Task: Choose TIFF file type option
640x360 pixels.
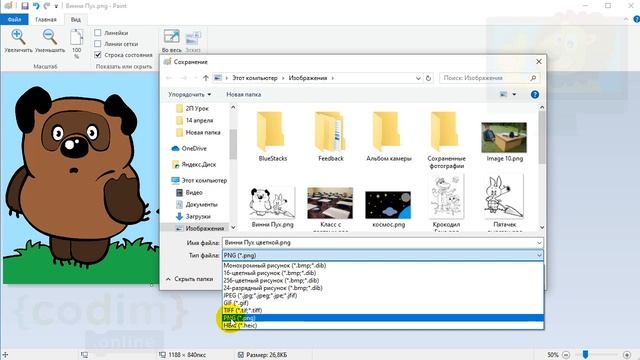Action: click(x=383, y=310)
